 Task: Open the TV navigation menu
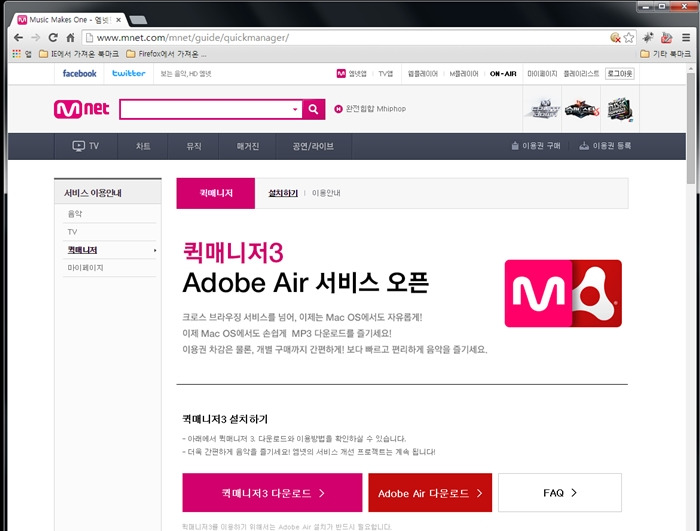point(86,146)
